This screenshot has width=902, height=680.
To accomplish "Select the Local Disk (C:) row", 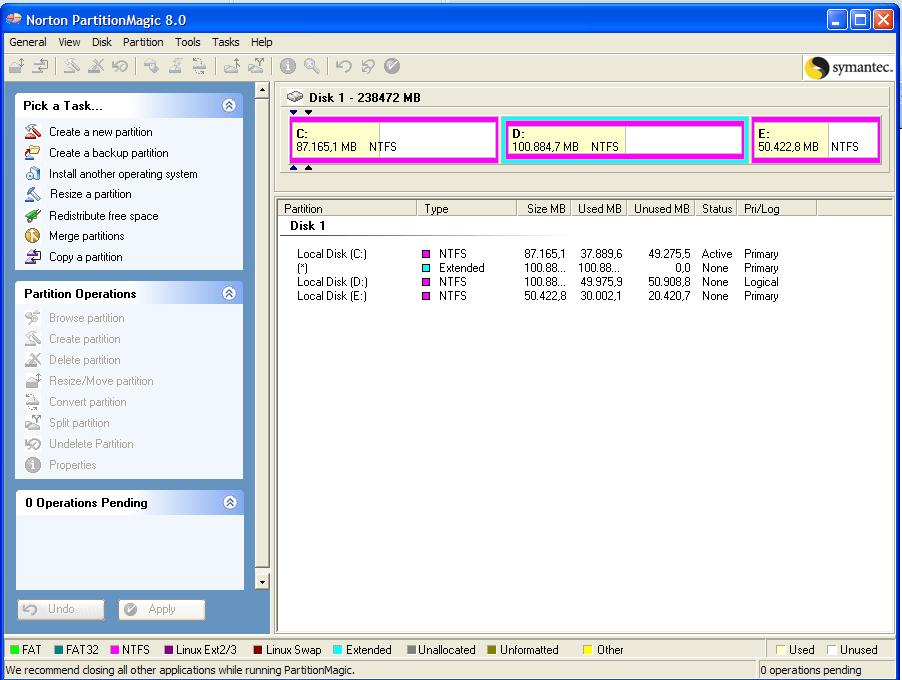I will 537,254.
